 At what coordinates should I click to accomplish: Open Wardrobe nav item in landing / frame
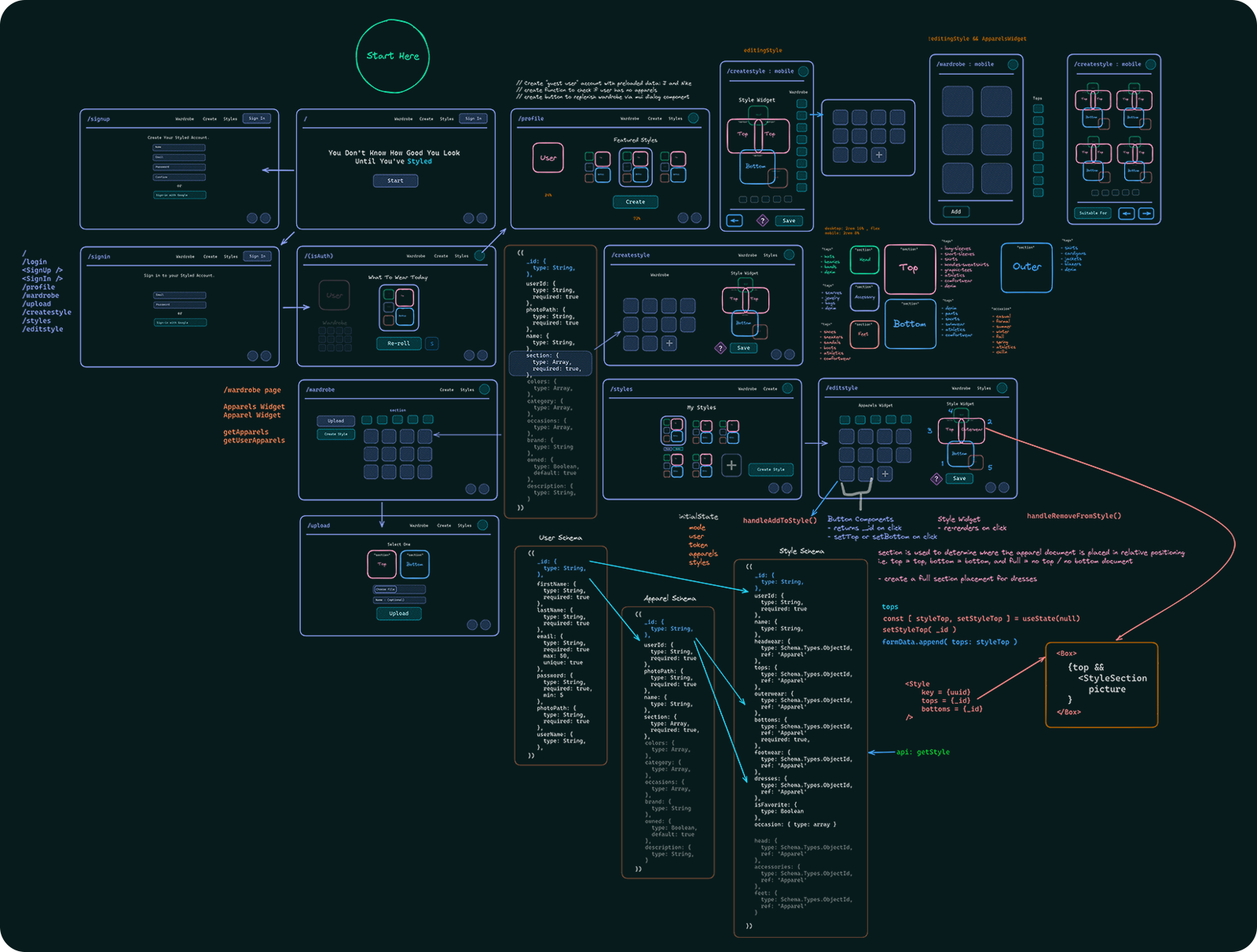(403, 119)
